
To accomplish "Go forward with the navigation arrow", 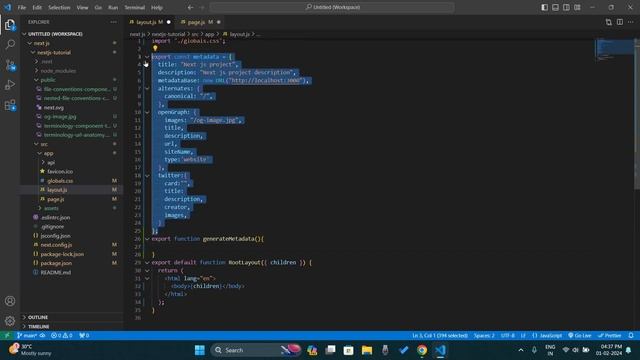I will coord(202,7).
